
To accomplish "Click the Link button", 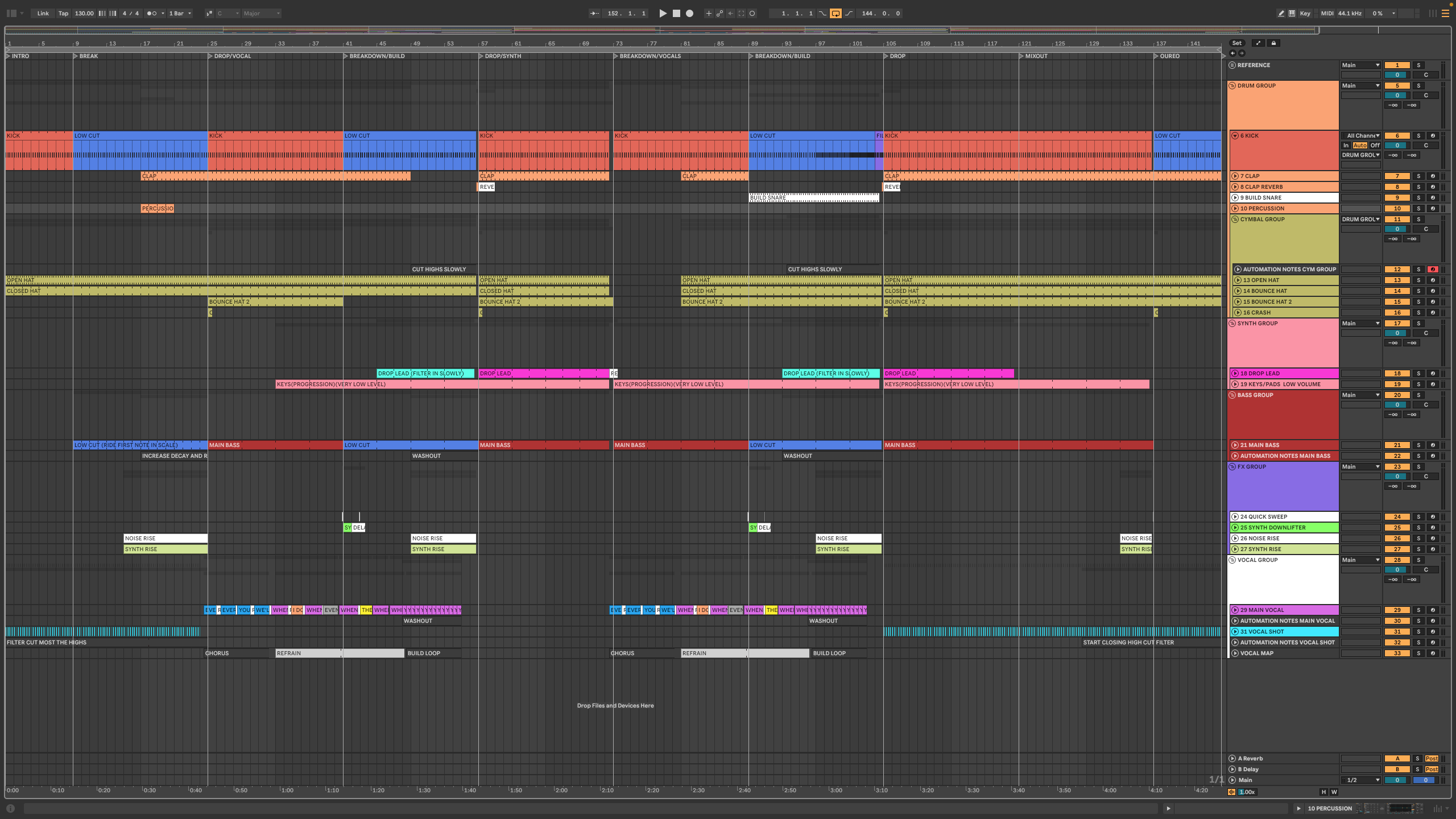I will [x=43, y=13].
